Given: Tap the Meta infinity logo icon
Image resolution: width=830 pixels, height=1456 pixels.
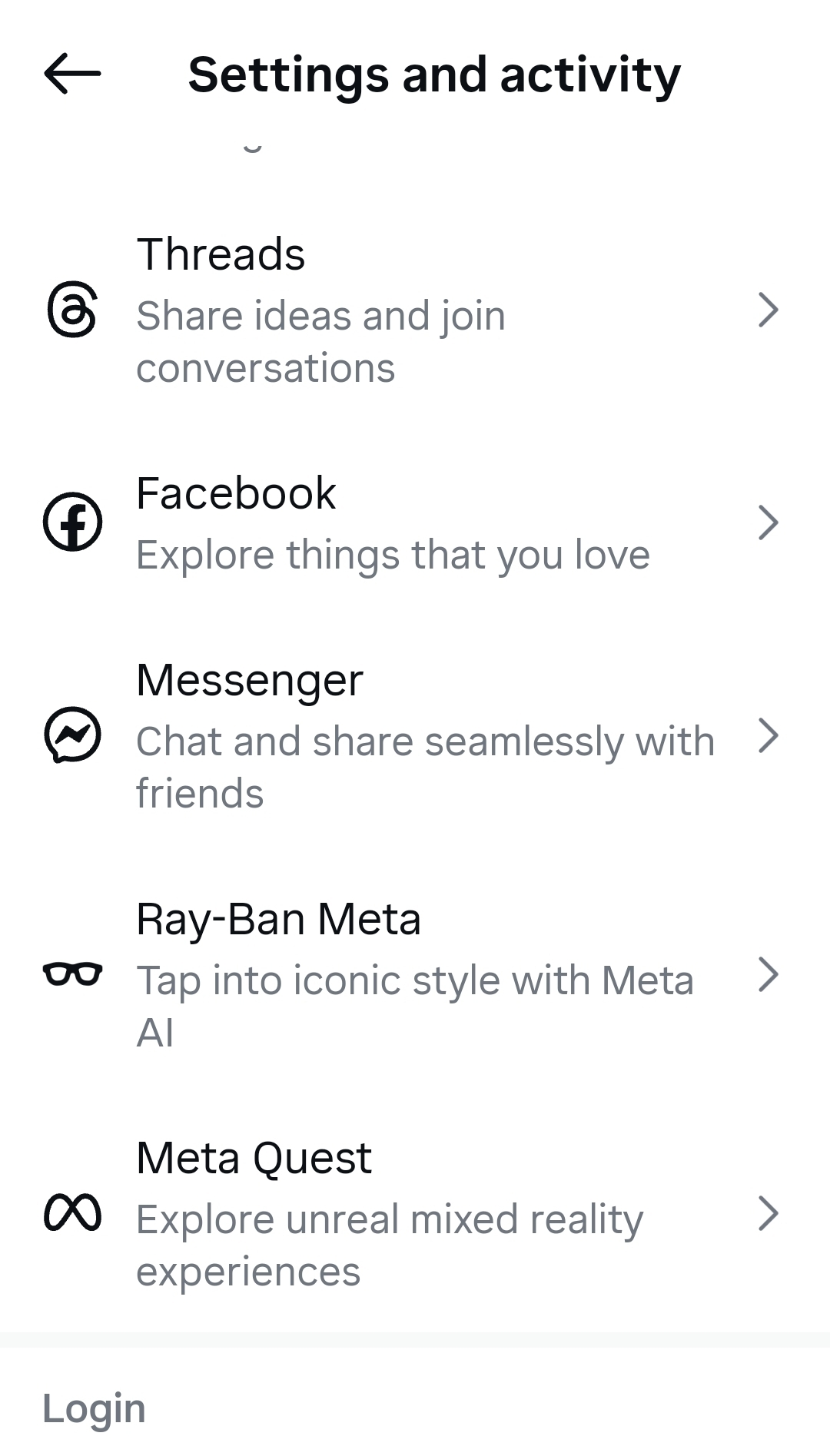Looking at the screenshot, I should pyautogui.click(x=72, y=1213).
